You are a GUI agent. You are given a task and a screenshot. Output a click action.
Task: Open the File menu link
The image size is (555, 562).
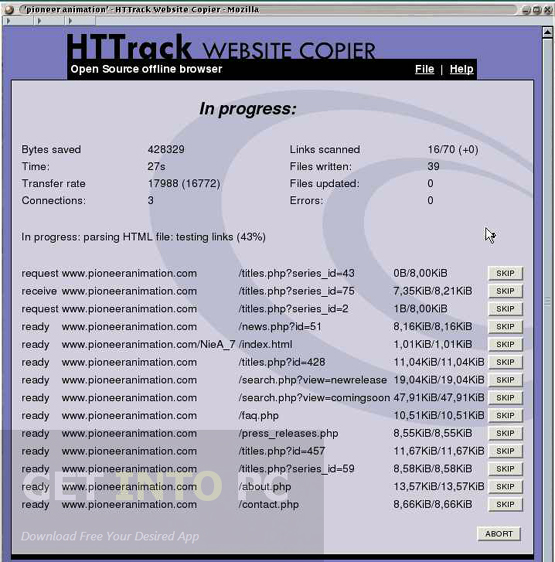tap(424, 69)
